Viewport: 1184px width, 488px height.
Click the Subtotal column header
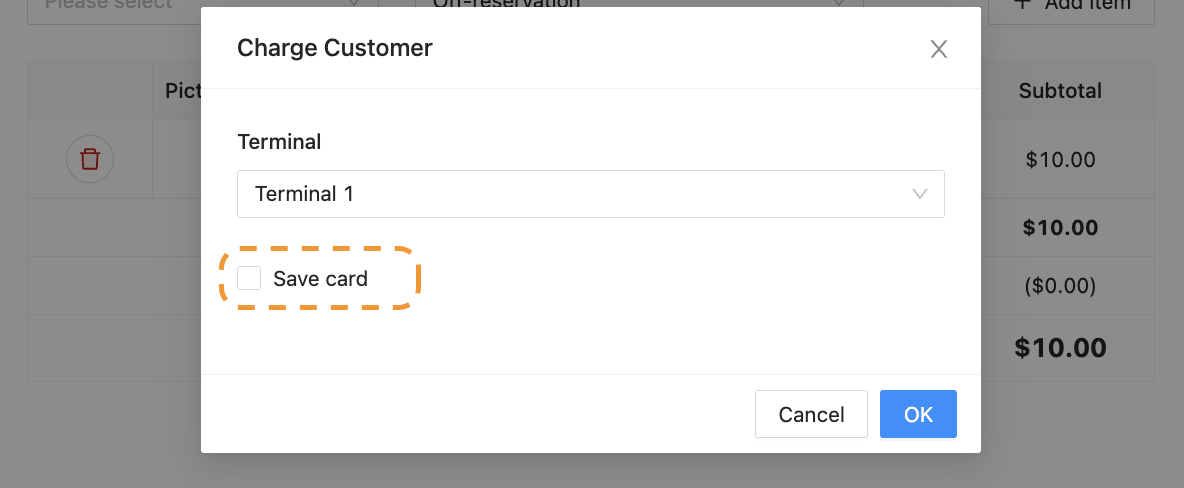pos(1060,91)
